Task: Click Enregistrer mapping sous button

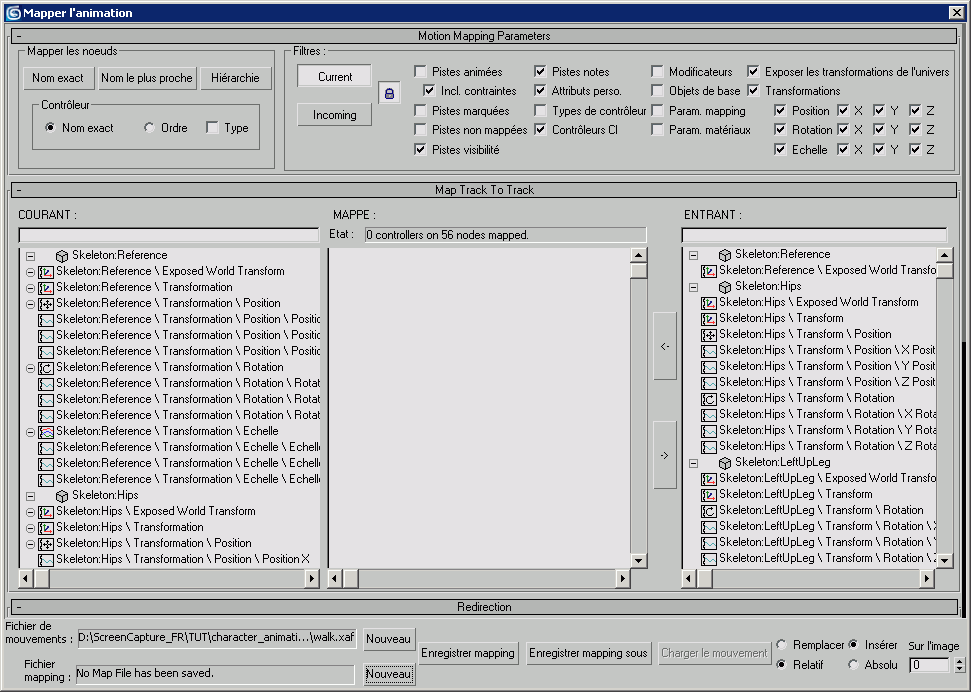Action: (x=588, y=653)
